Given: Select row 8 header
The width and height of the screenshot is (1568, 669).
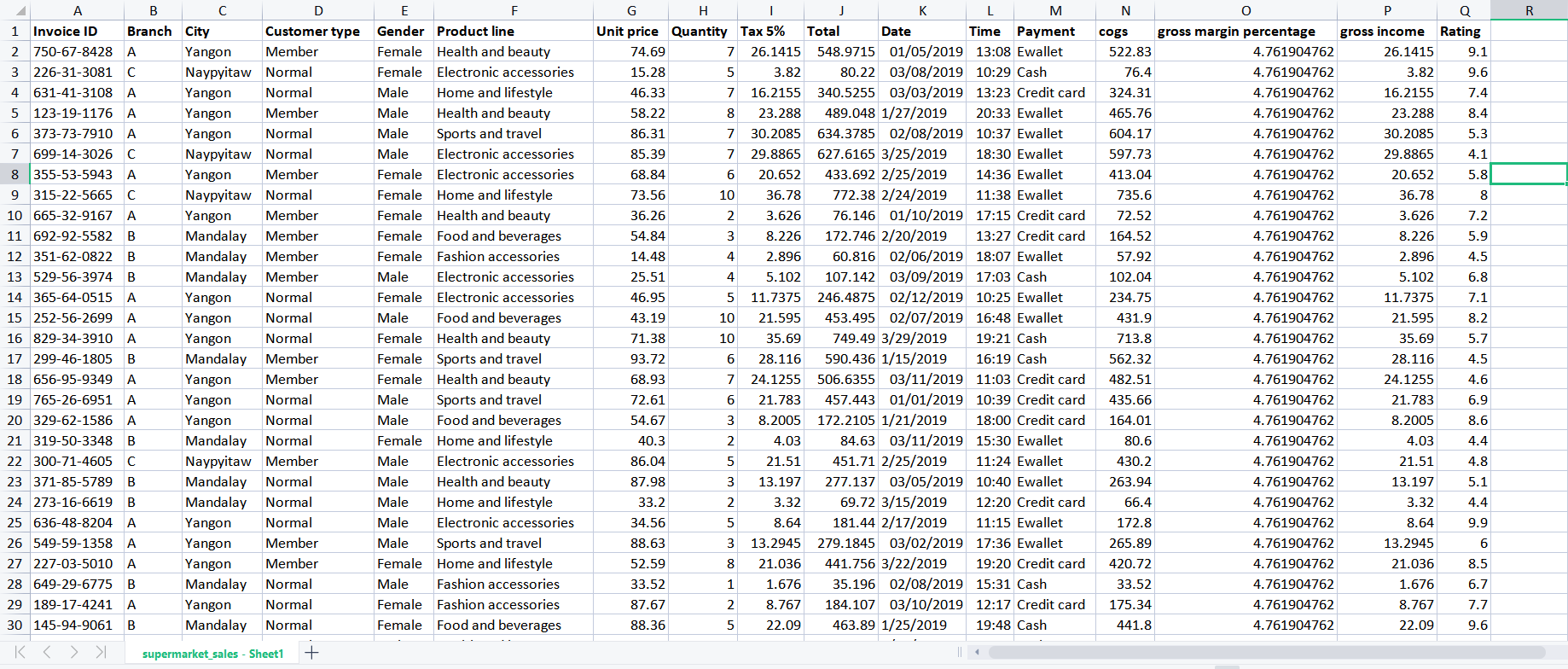Looking at the screenshot, I should 15,174.
